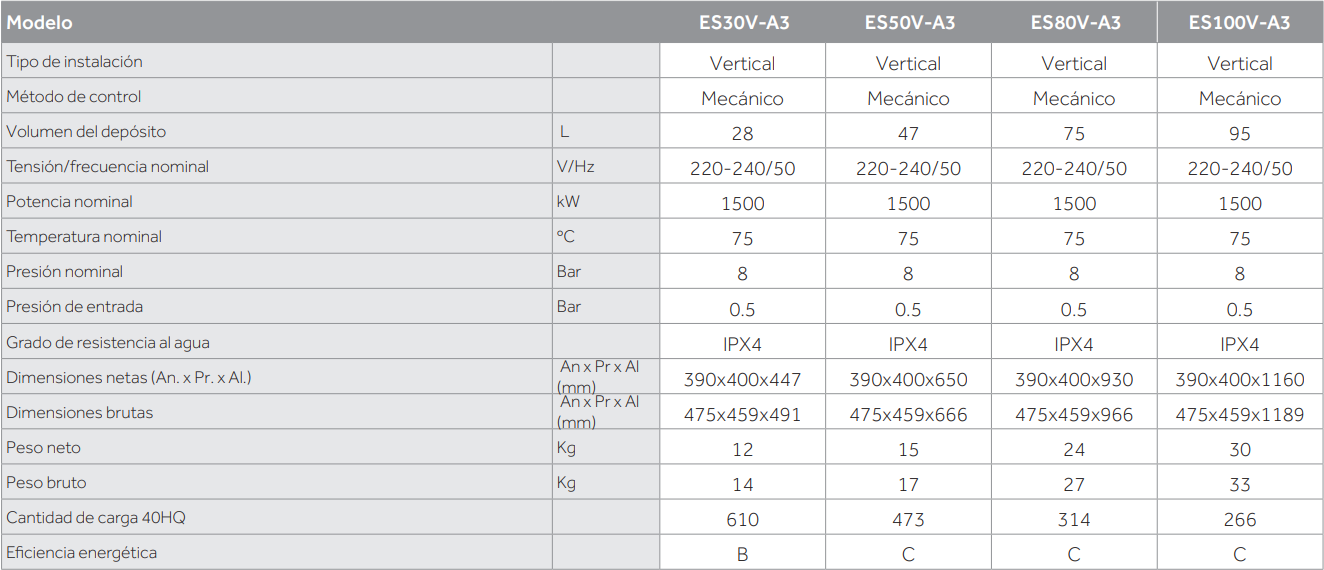Click the Modelo header label

[40, 23]
